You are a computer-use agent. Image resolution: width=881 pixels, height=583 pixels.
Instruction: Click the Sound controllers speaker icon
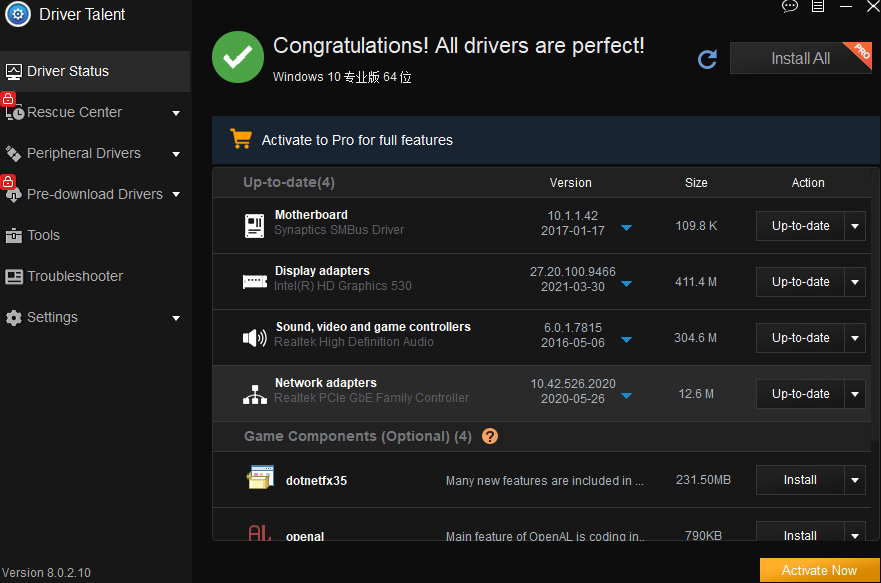pos(255,337)
